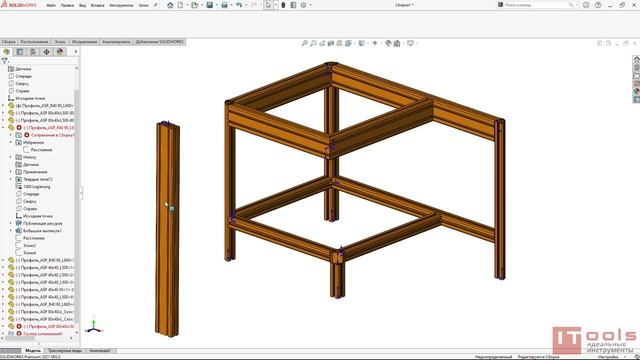Print using the printer icon
Screen dimensions: 640x360
224,5
